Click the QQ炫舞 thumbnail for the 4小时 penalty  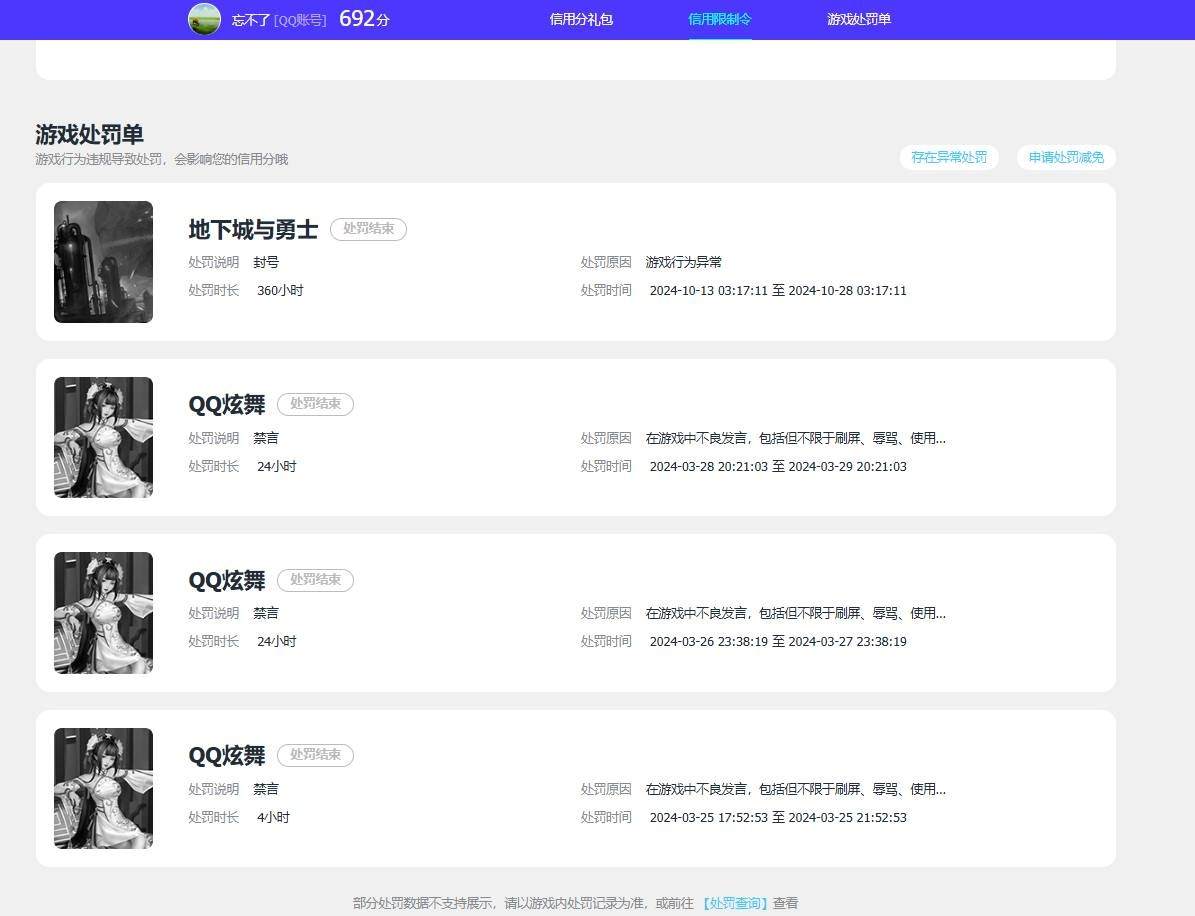point(104,788)
